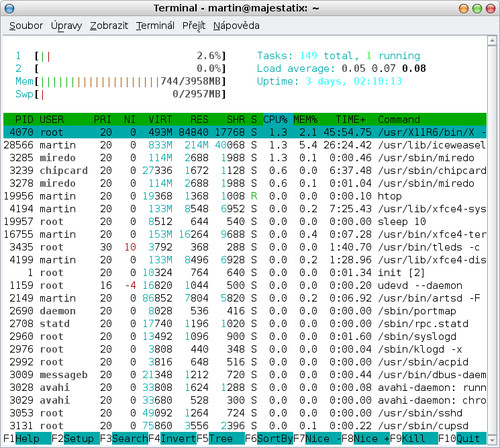Select the /usr/sbin/acpid process row
The image size is (500, 448).
point(245,362)
